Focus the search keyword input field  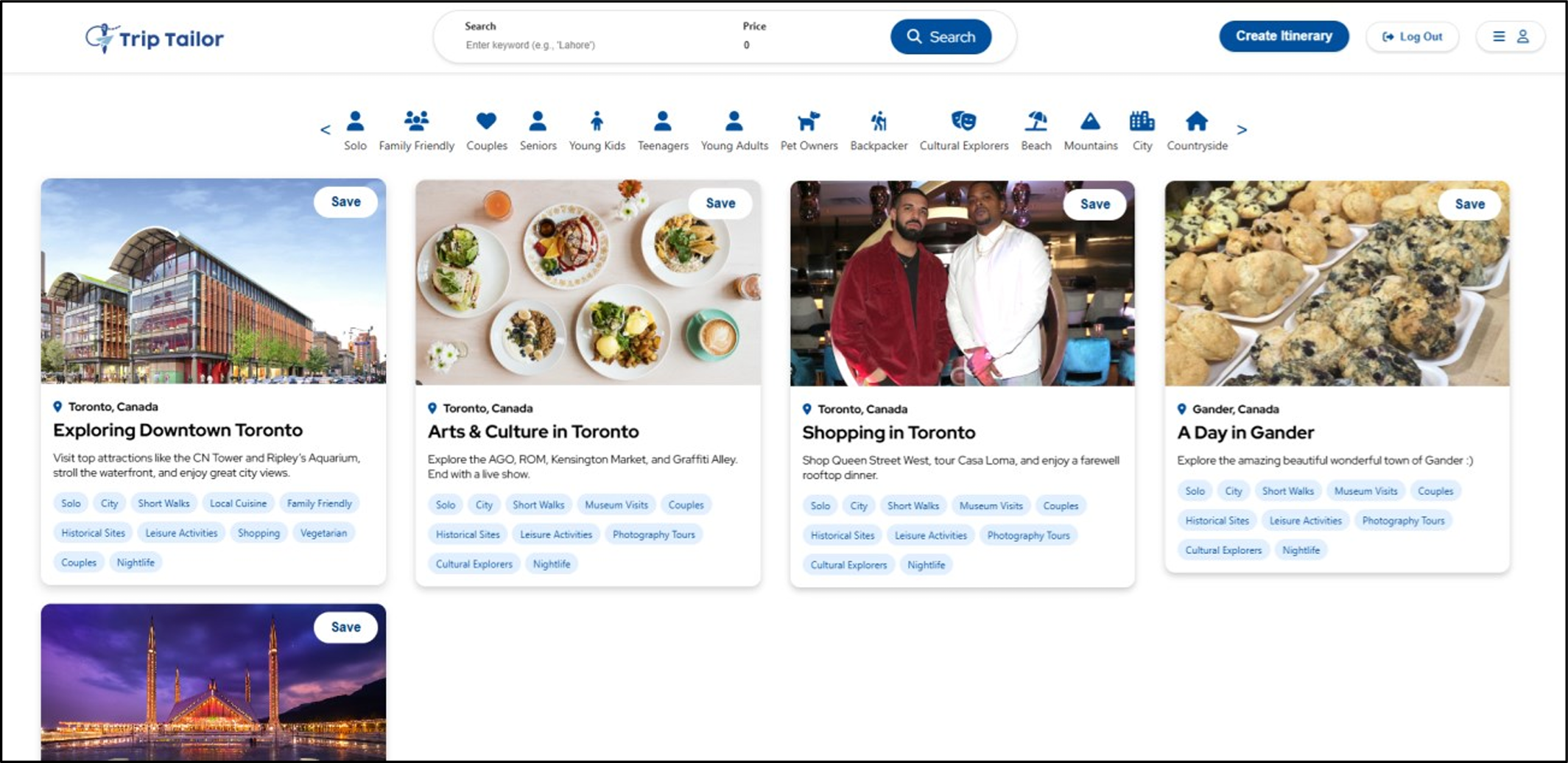[x=589, y=45]
